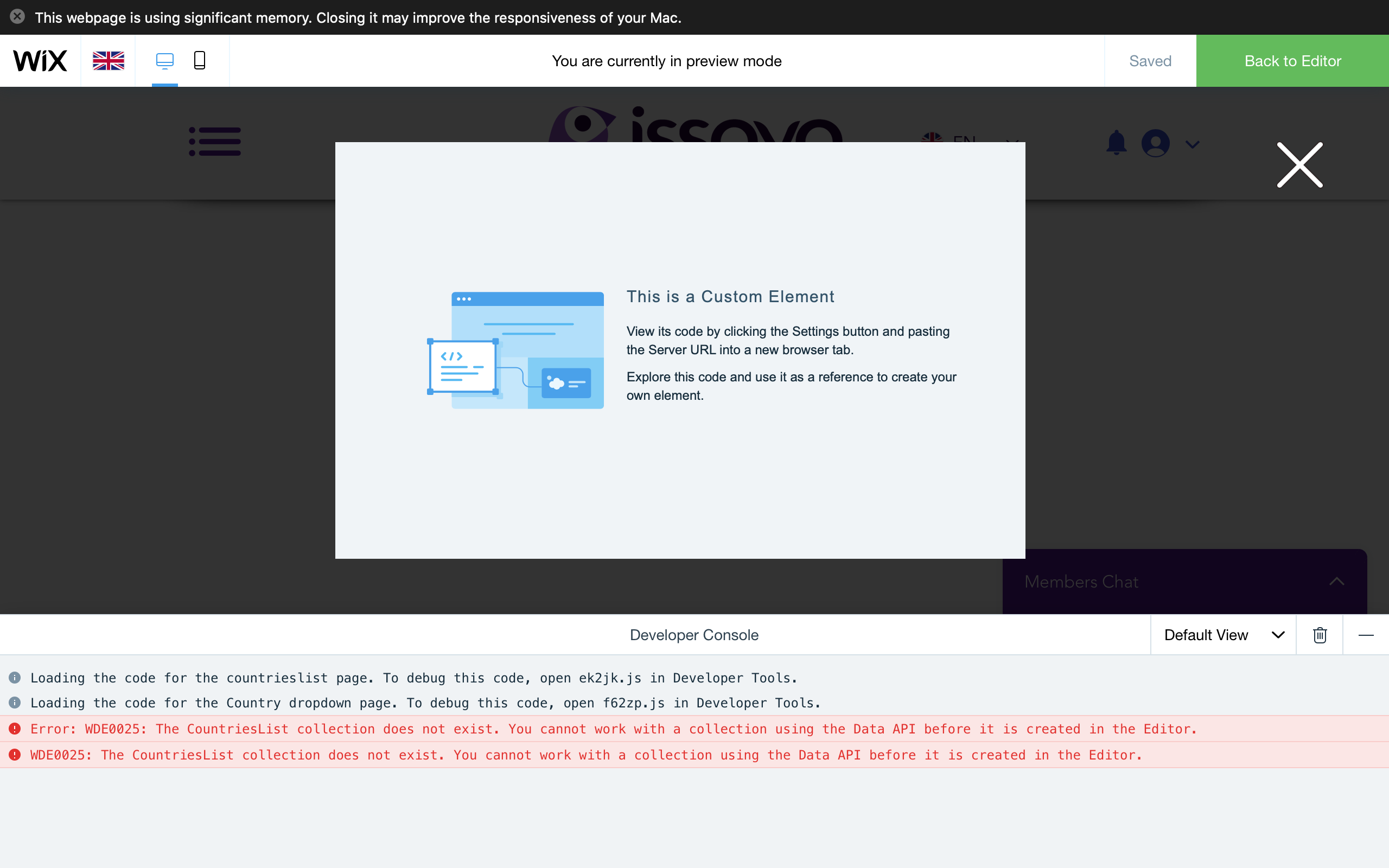The height and width of the screenshot is (868, 1389).
Task: Click the red error icon on last log
Action: point(15,755)
